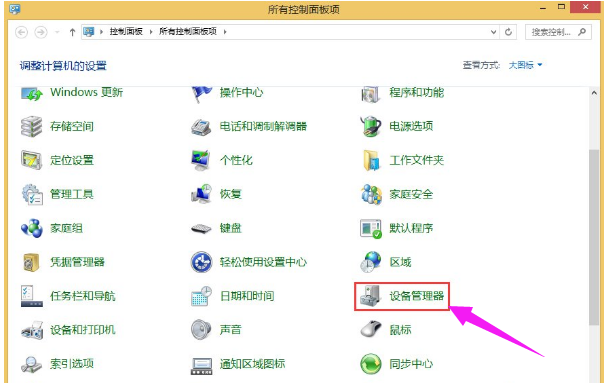
Task: Open the 设备管理器 icon
Action: 371,296
